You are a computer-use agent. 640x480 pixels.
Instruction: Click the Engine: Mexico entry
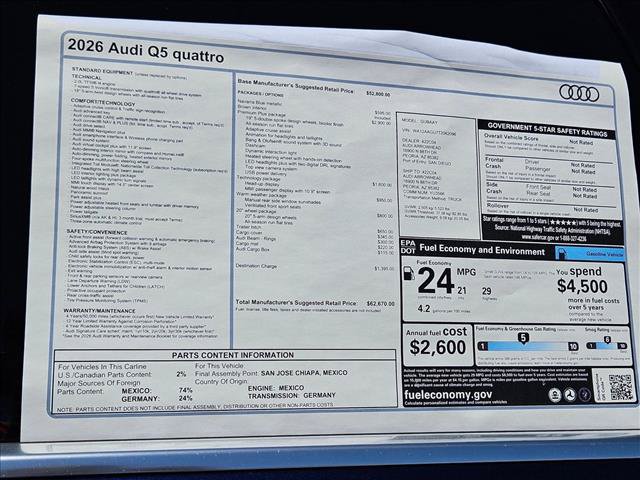pos(276,388)
